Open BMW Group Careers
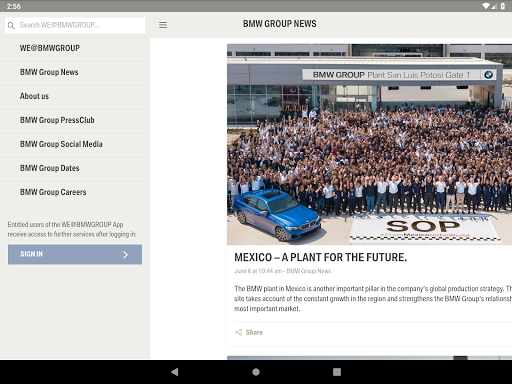512x384 pixels. (x=75, y=192)
